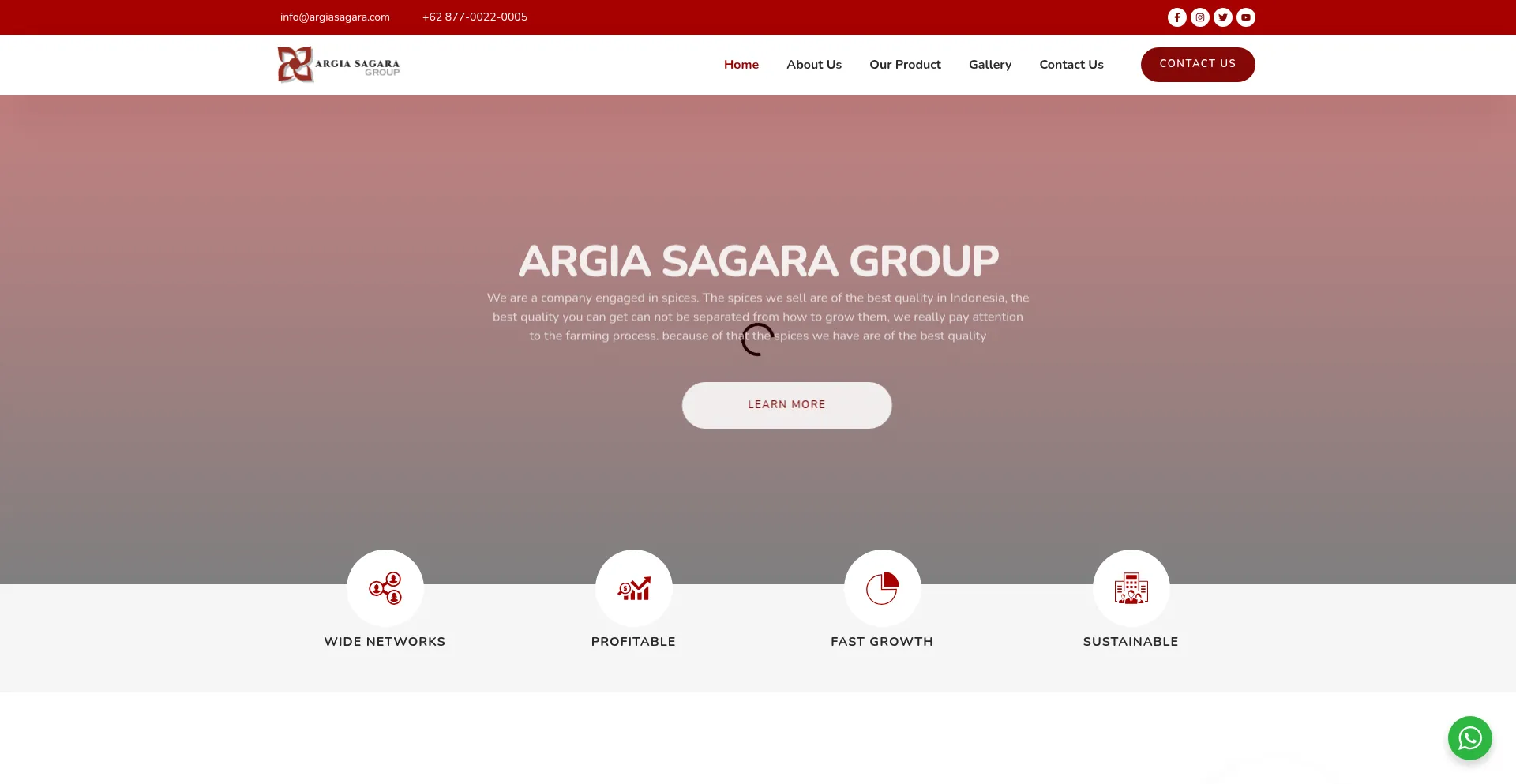
Task: Click the ARGIA SAGARA GROUP hero heading
Action: [x=758, y=261]
